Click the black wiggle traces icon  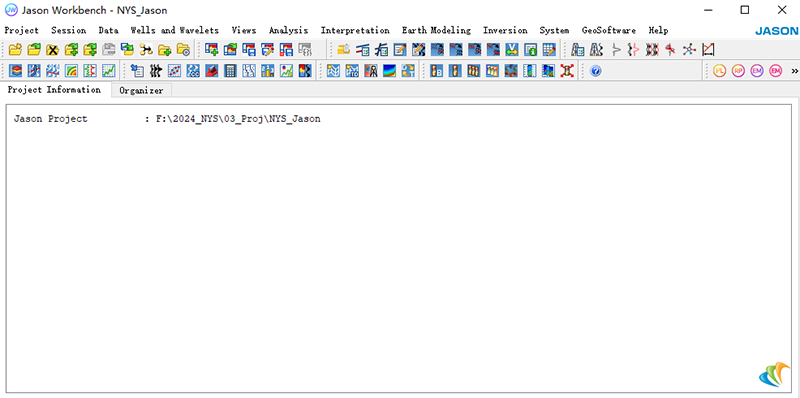(x=156, y=70)
